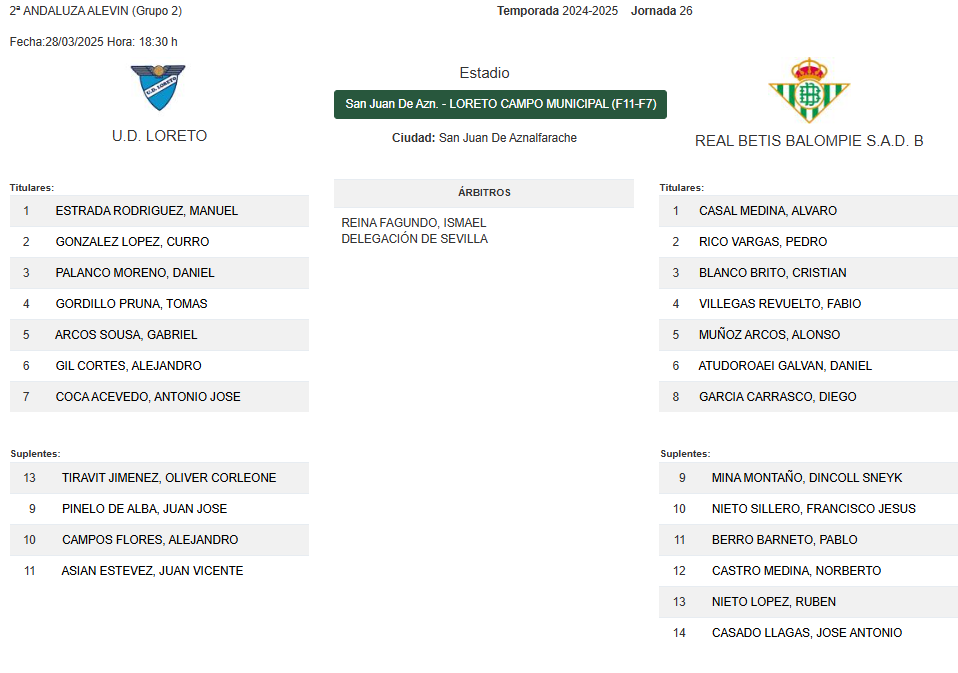Select substitute MINA MONTAÑO, DINCOLL SNEYK
The image size is (958, 673).
808,478
